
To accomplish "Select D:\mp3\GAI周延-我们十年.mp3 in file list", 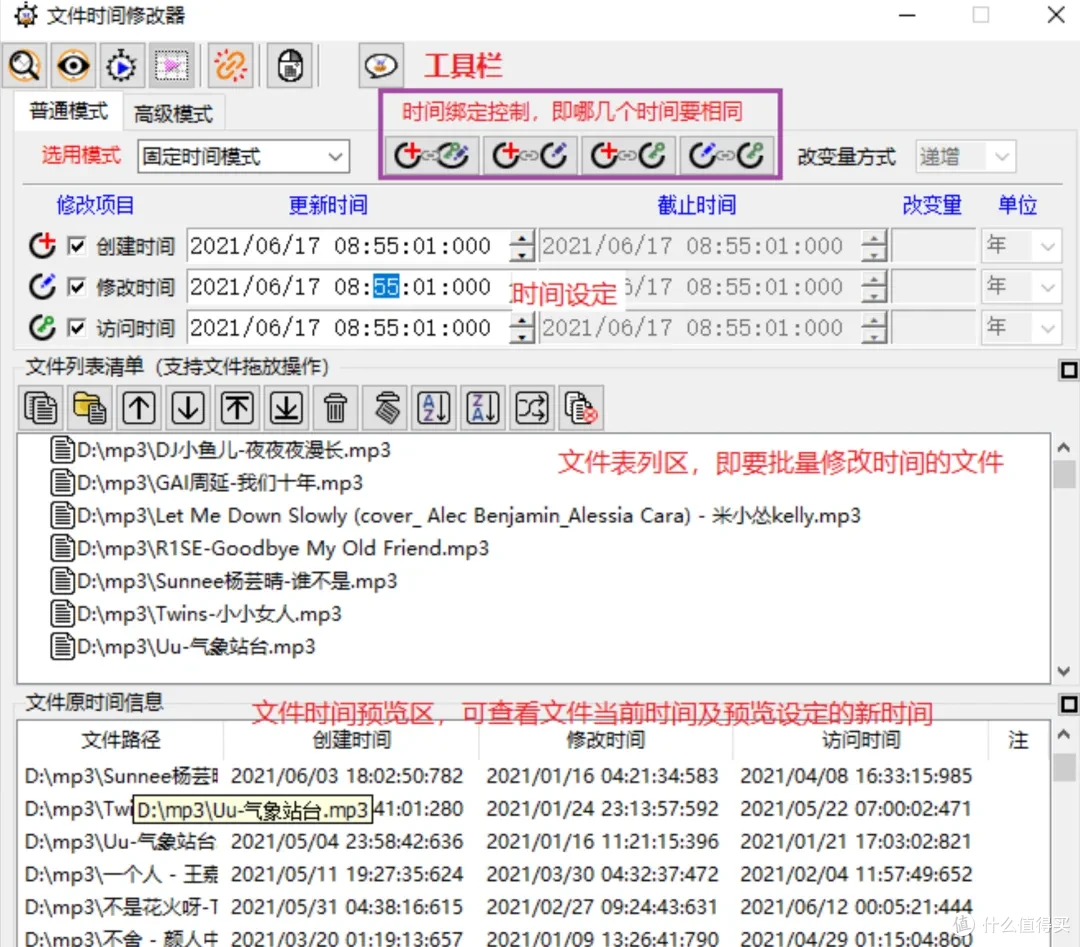I will click(207, 483).
